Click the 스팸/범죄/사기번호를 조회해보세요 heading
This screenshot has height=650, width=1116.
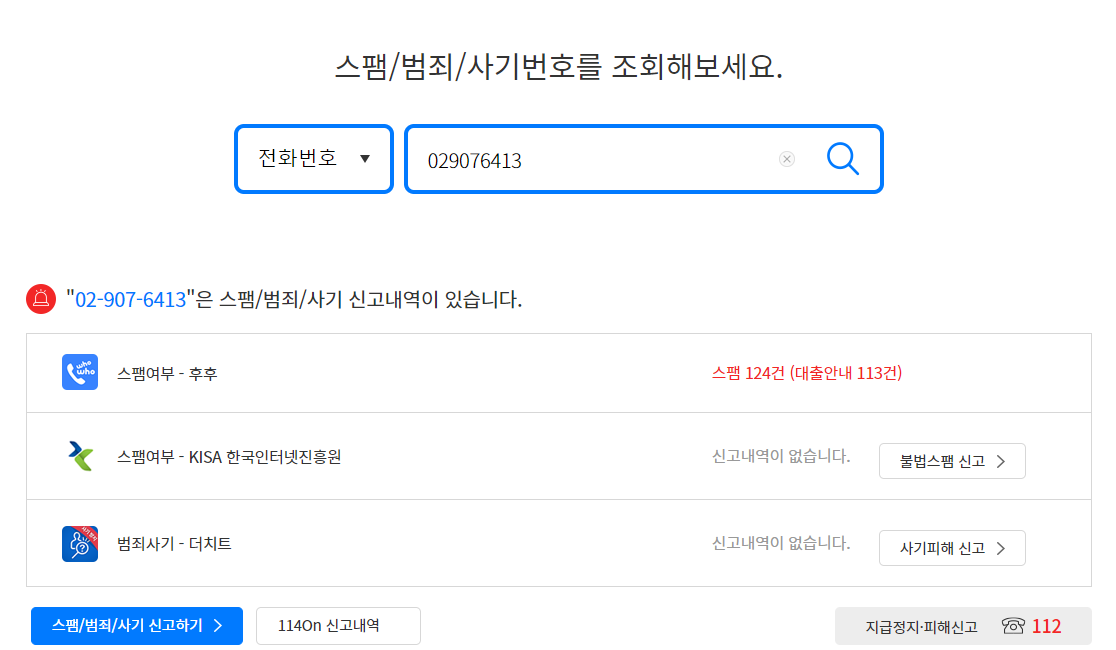tap(559, 67)
